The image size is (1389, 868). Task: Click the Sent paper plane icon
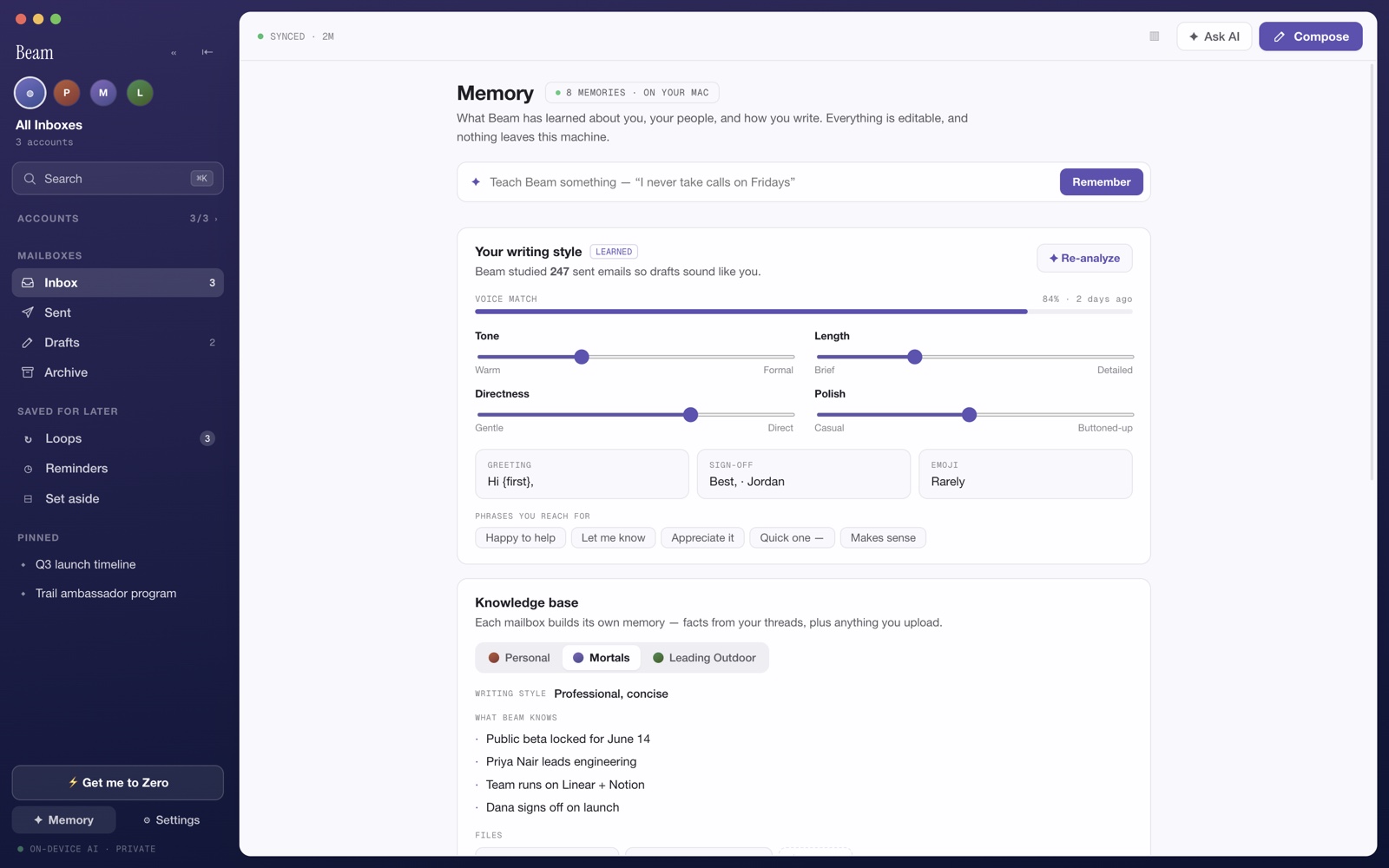[x=28, y=312]
